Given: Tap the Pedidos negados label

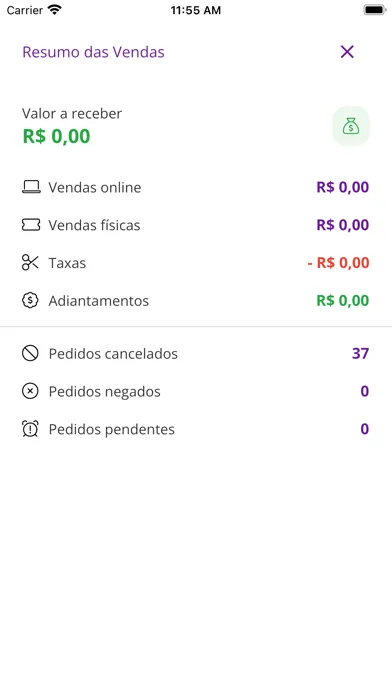Looking at the screenshot, I should (x=104, y=392).
